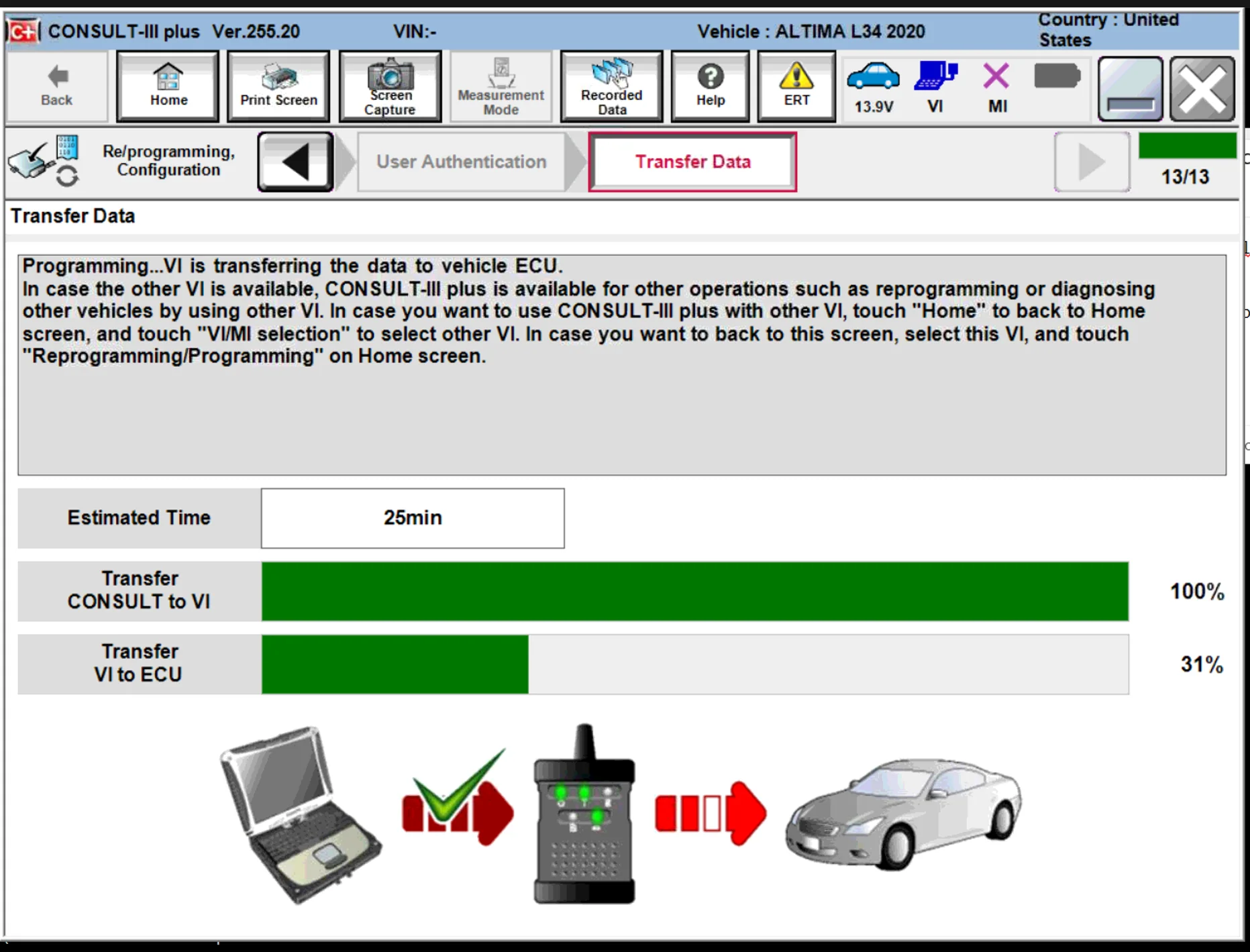Screen dimensions: 1250x952
Task: Click the MI selection indicator
Action: coord(996,86)
